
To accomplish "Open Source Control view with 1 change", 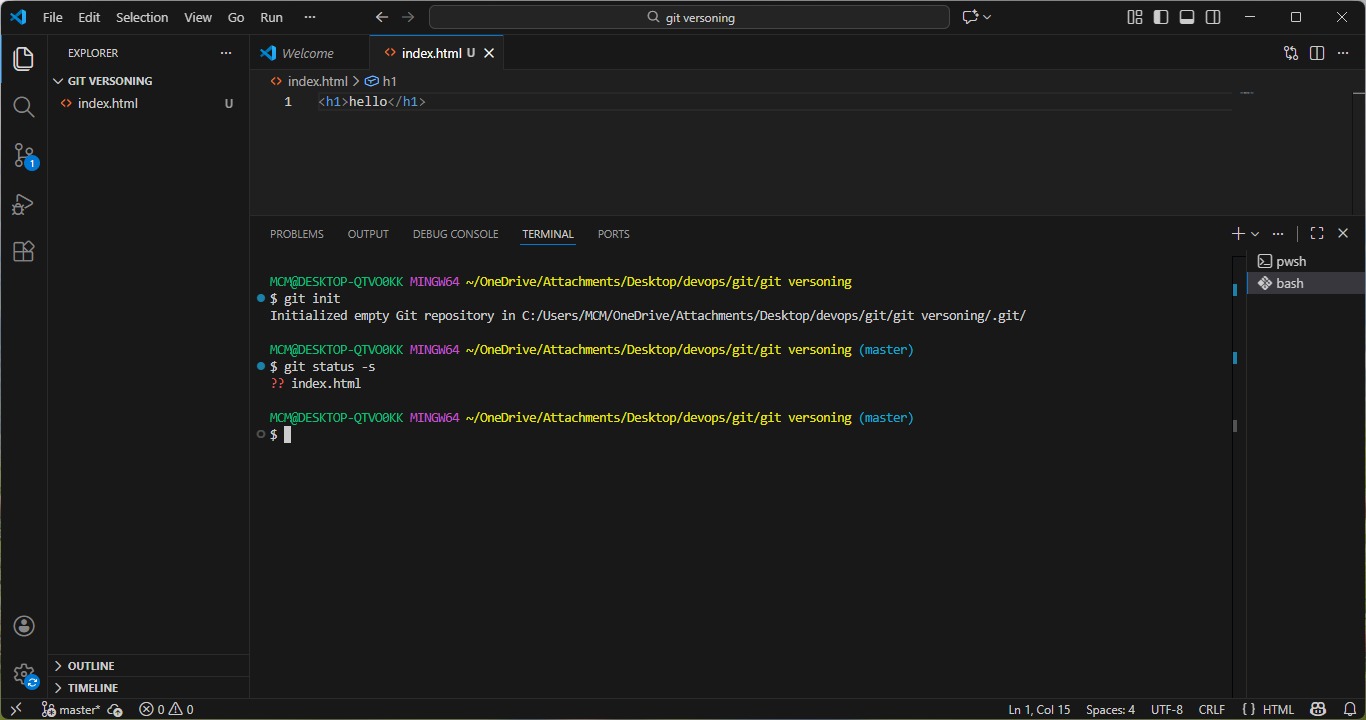I will [x=24, y=155].
